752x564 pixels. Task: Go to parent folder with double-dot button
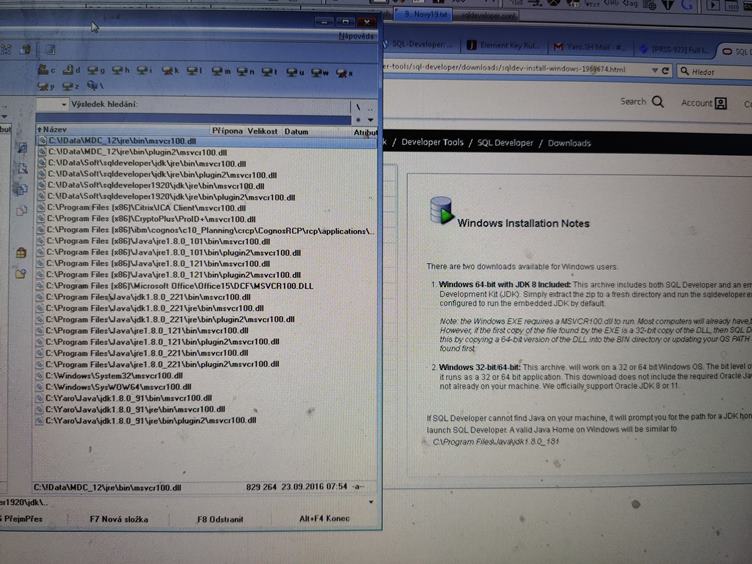pyautogui.click(x=370, y=108)
